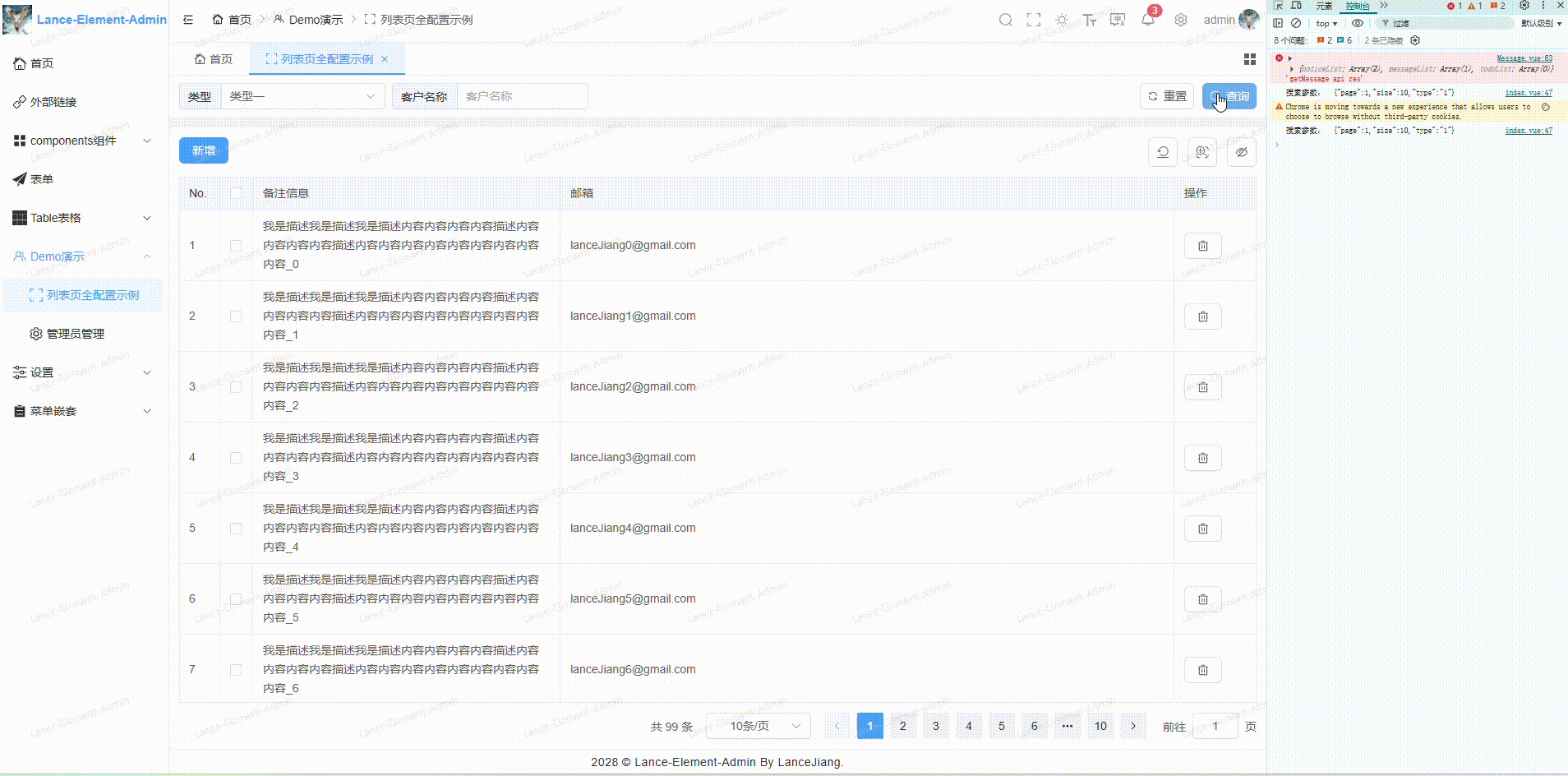The height and width of the screenshot is (776, 1568).
Task: Select the 元素 tab in DevTools
Action: pos(1323,6)
